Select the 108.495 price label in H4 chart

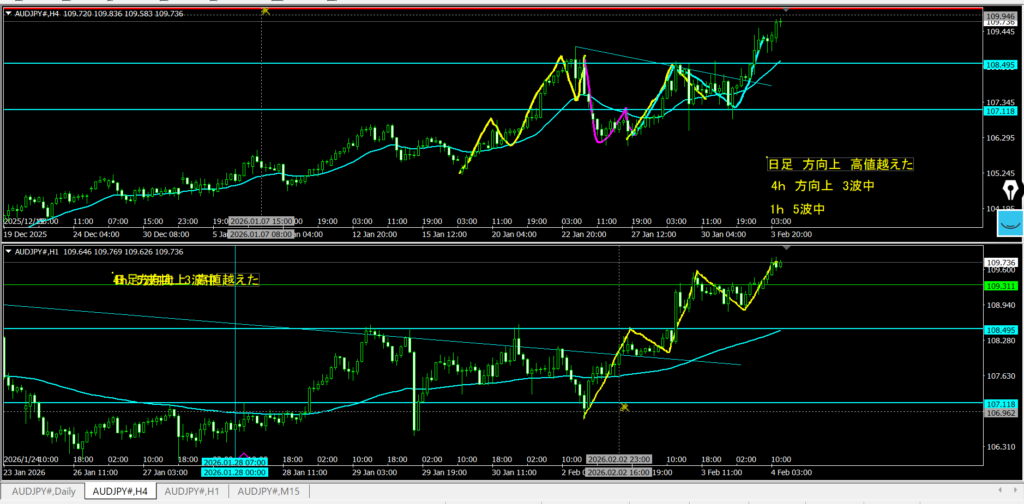[x=1001, y=63]
